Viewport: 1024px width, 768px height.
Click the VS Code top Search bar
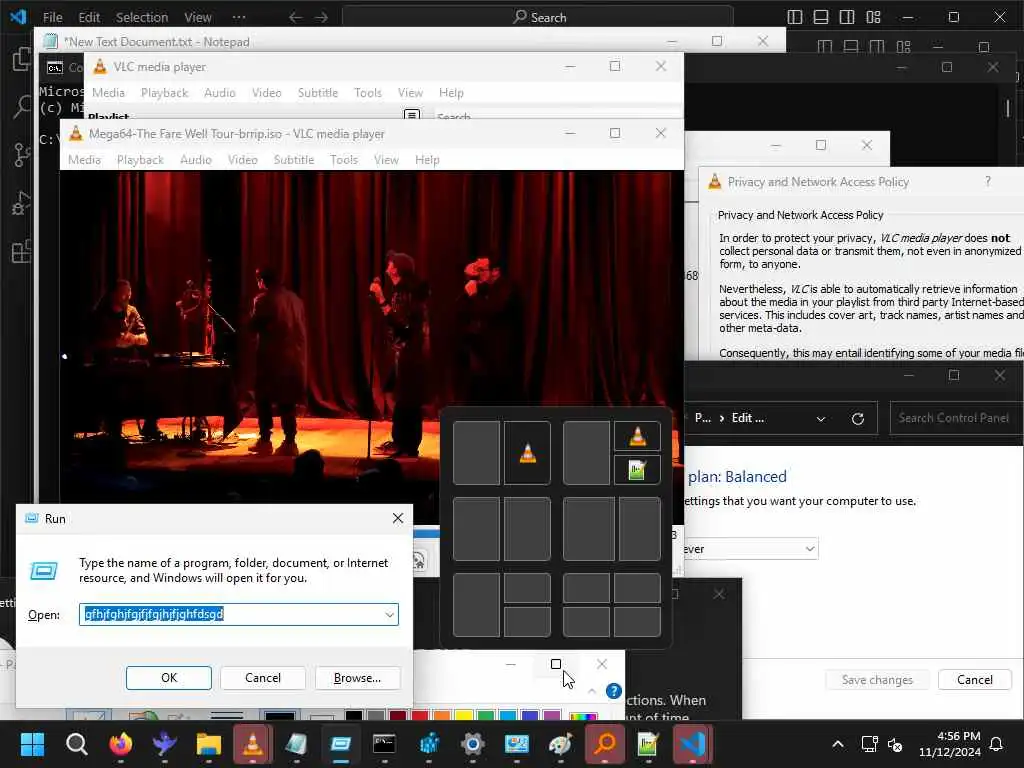click(x=537, y=17)
